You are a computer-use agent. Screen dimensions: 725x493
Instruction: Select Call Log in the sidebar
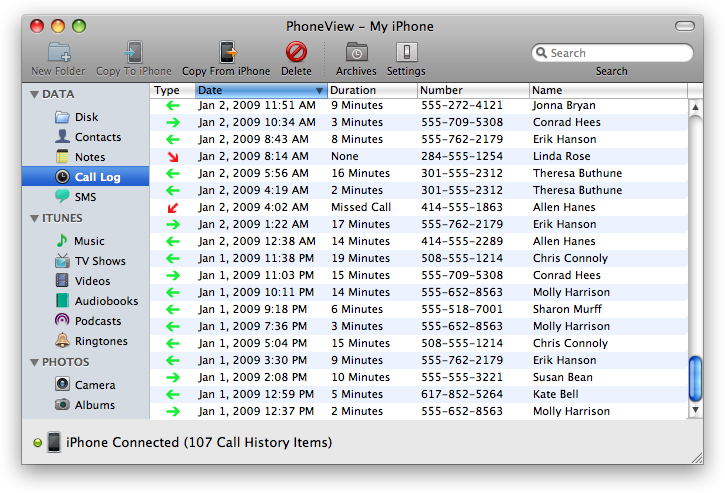(x=86, y=177)
